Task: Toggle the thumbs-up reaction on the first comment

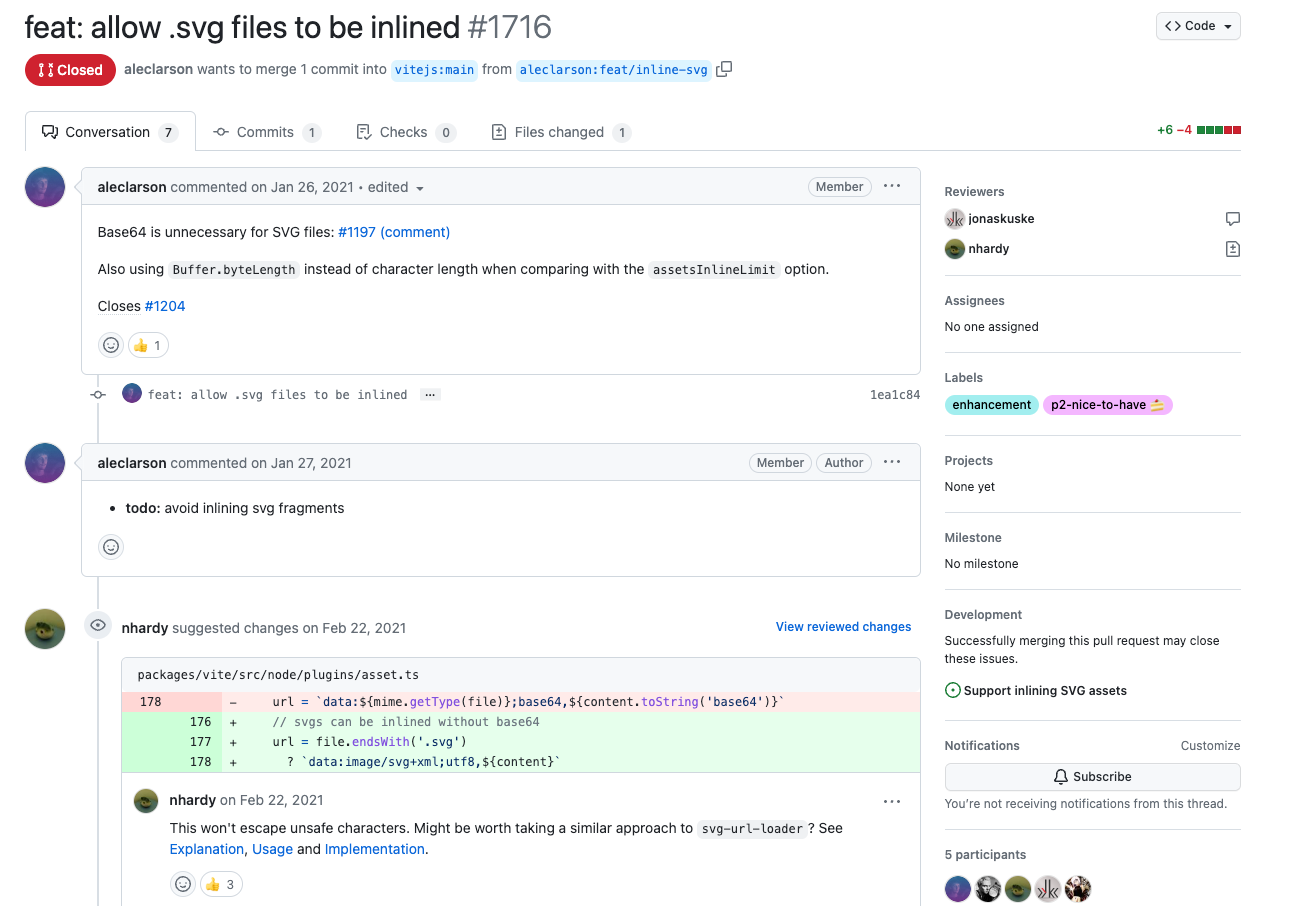Action: 147,344
